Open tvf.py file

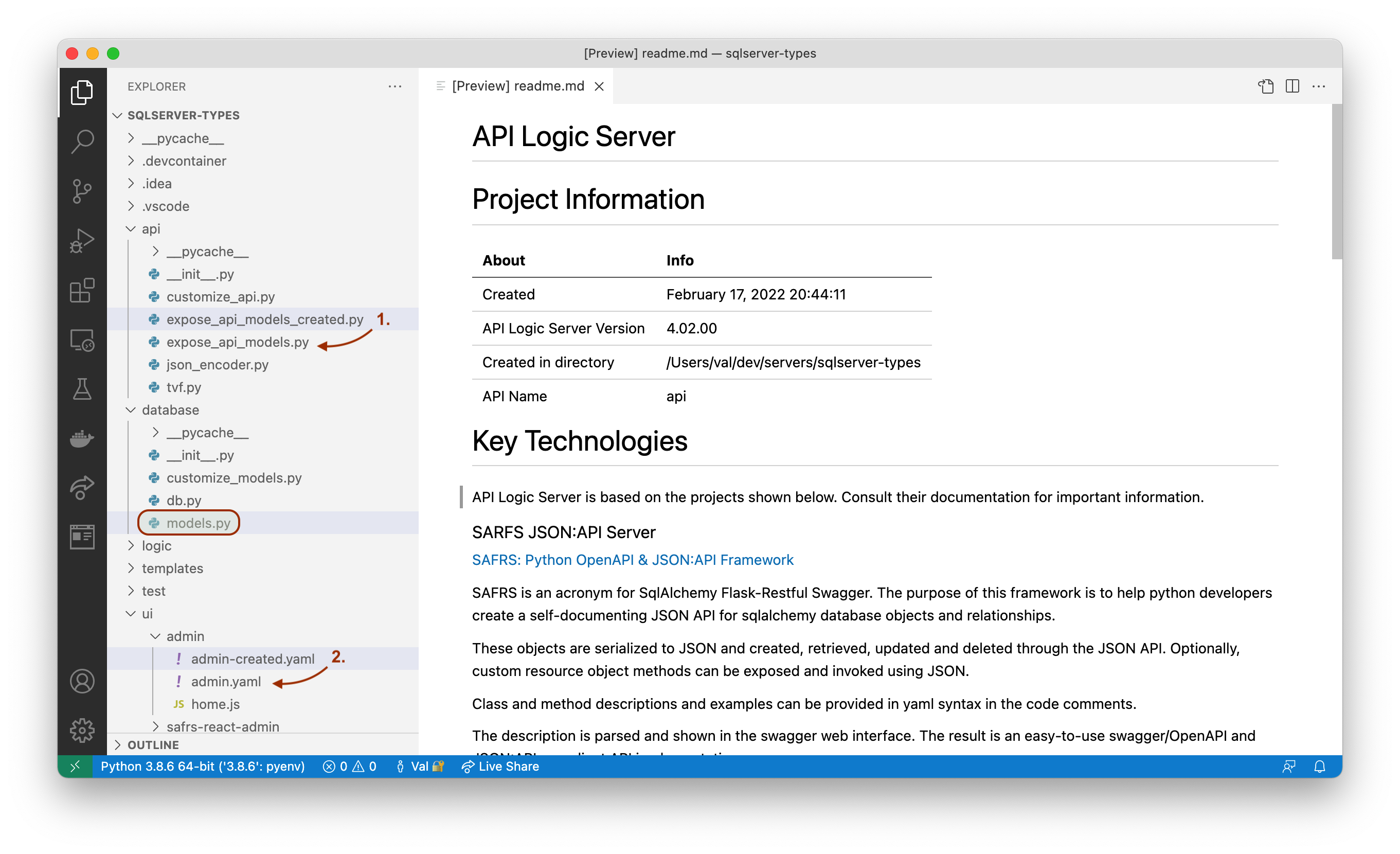tap(262, 387)
